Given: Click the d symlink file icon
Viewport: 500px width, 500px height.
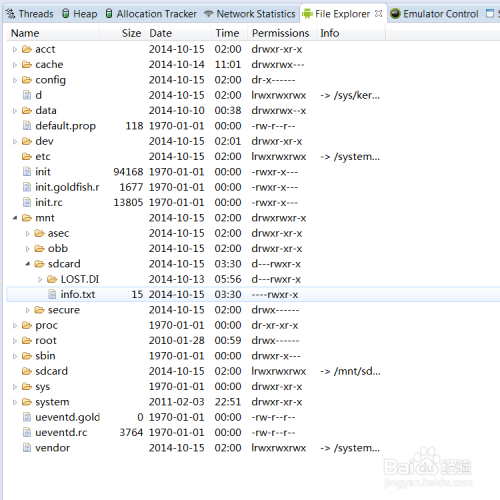Looking at the screenshot, I should pyautogui.click(x=27, y=95).
